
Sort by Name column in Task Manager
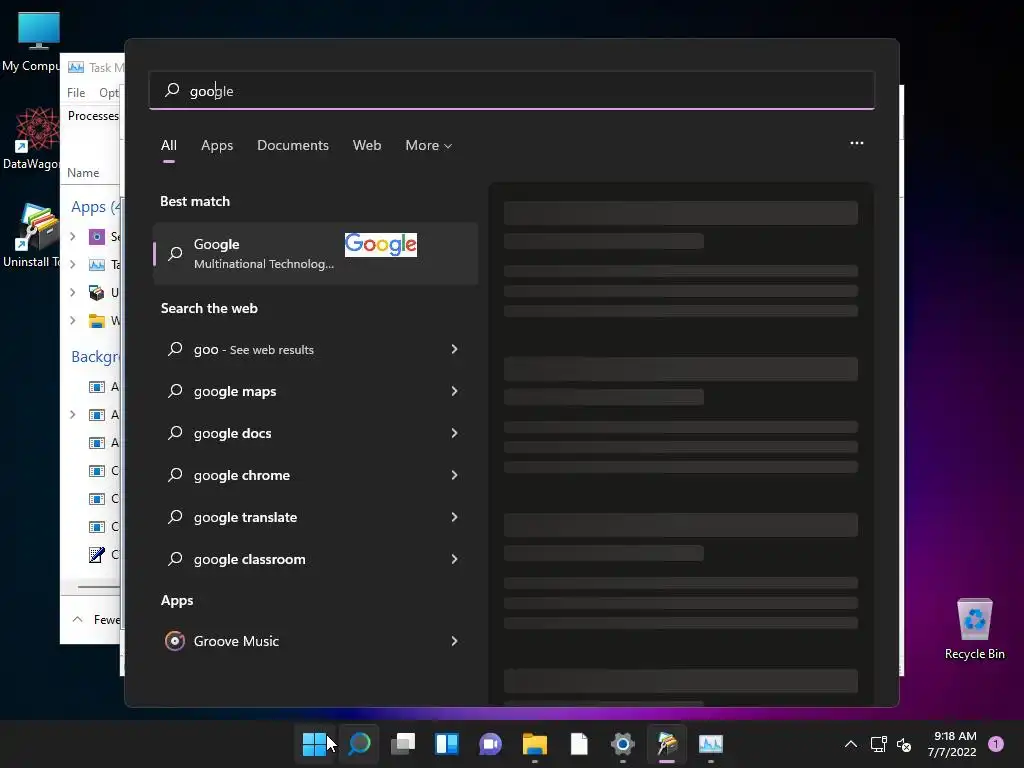tap(83, 173)
